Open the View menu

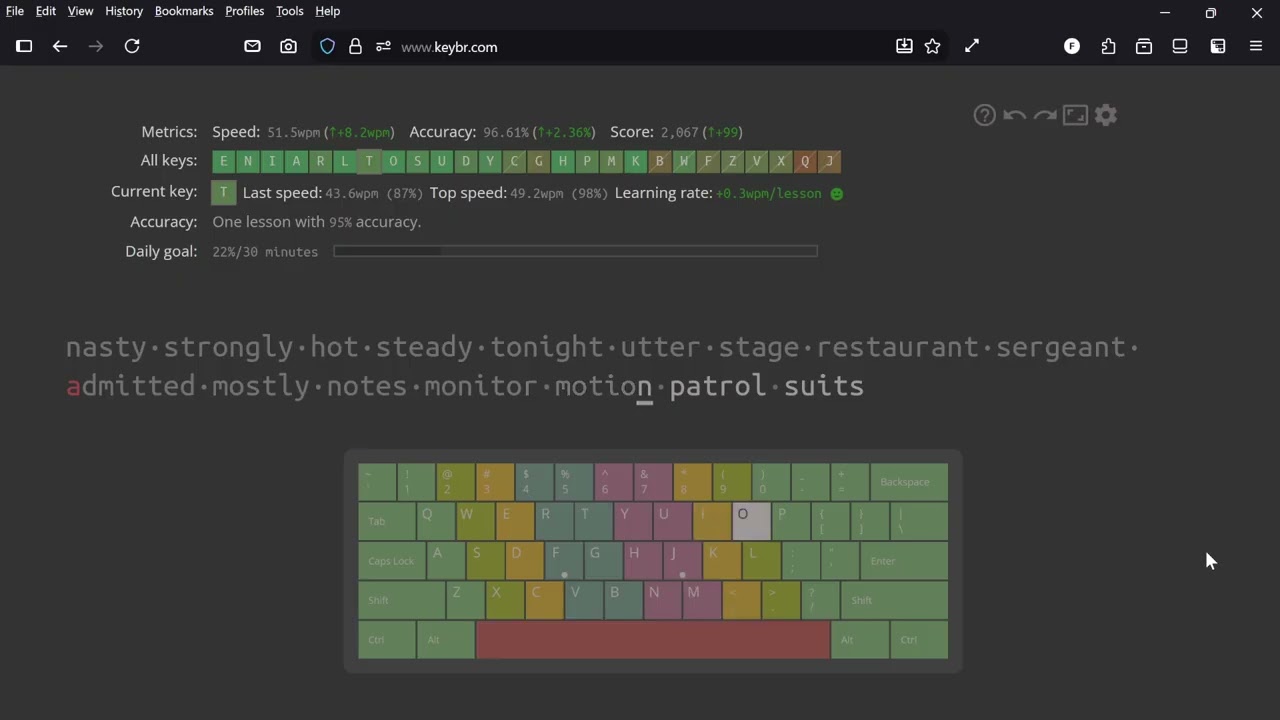click(80, 11)
